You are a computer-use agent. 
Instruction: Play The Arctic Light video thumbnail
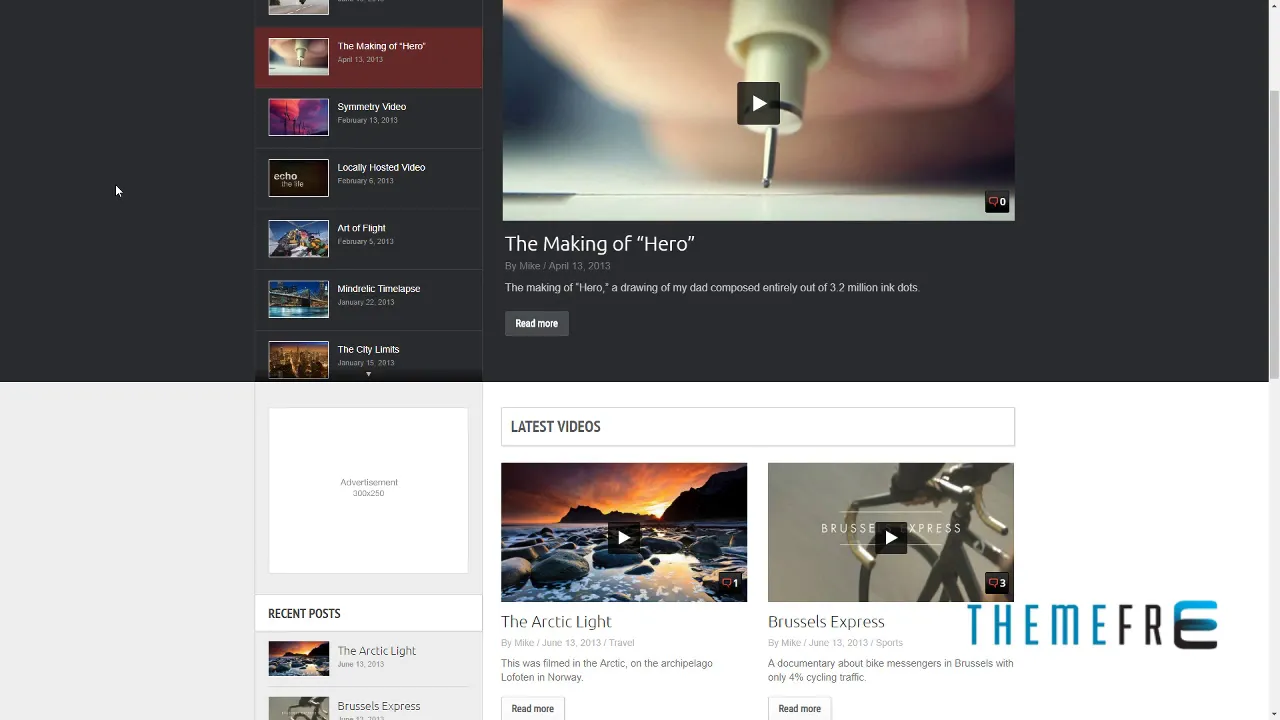tap(623, 537)
